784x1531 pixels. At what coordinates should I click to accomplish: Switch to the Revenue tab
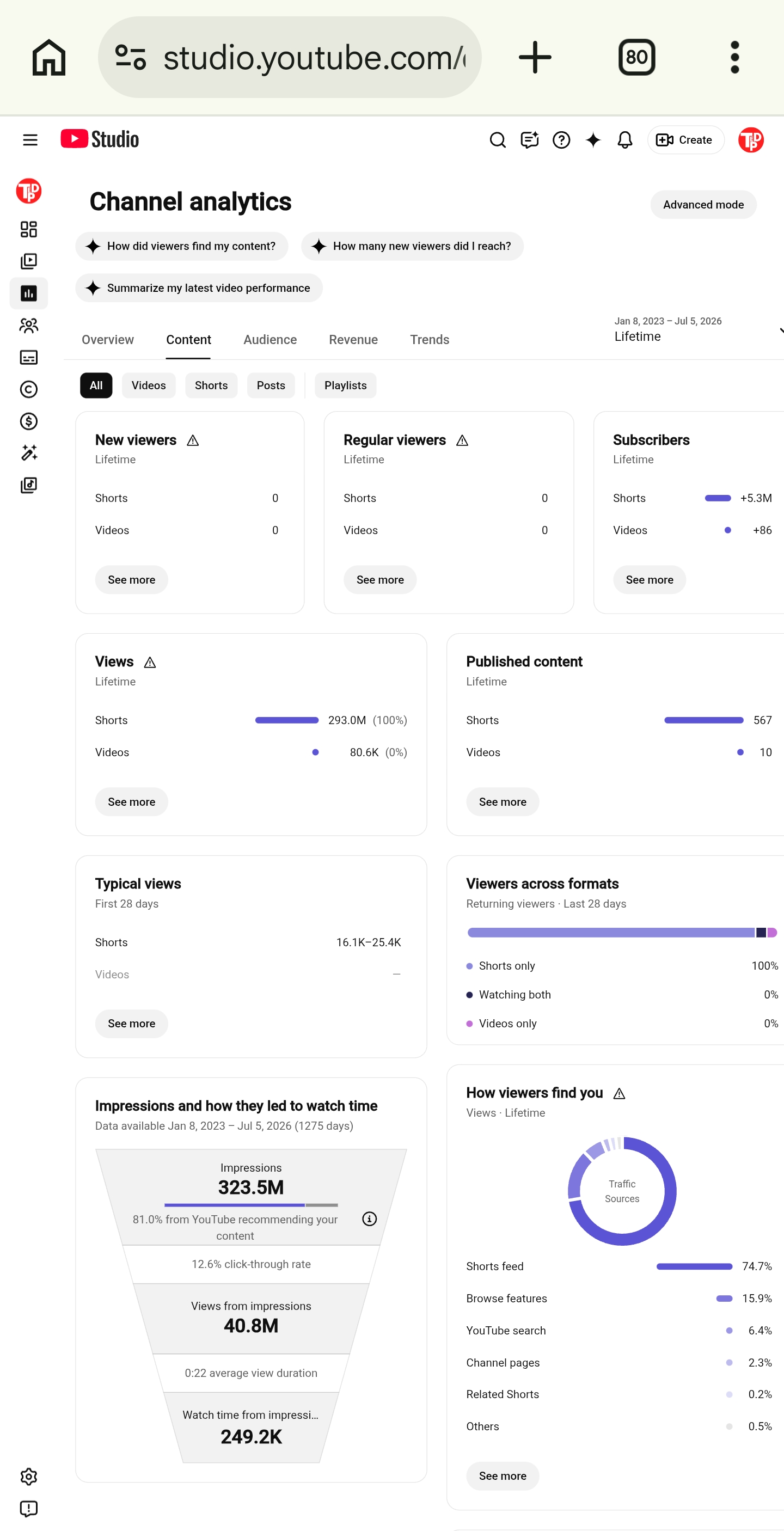[x=353, y=339]
